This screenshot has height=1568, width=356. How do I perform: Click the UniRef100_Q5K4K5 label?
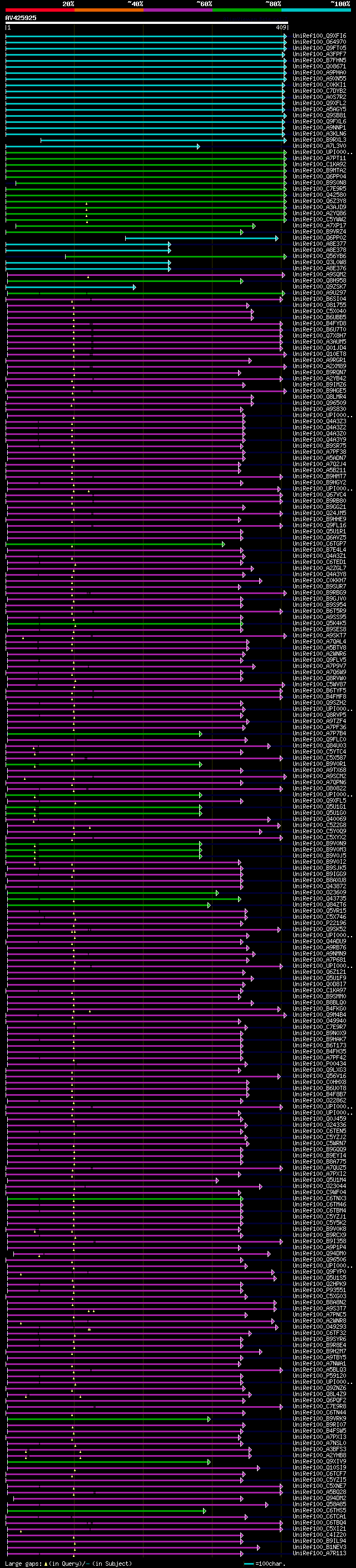(319, 624)
